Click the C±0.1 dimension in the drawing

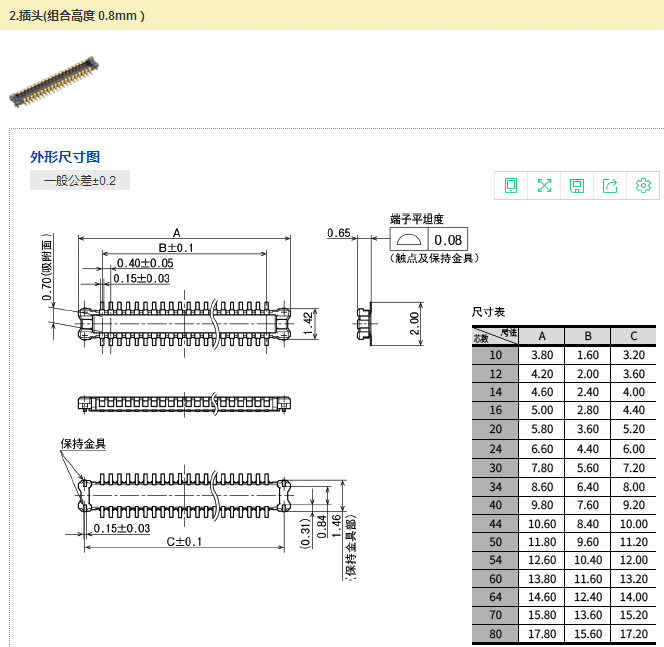[184, 542]
